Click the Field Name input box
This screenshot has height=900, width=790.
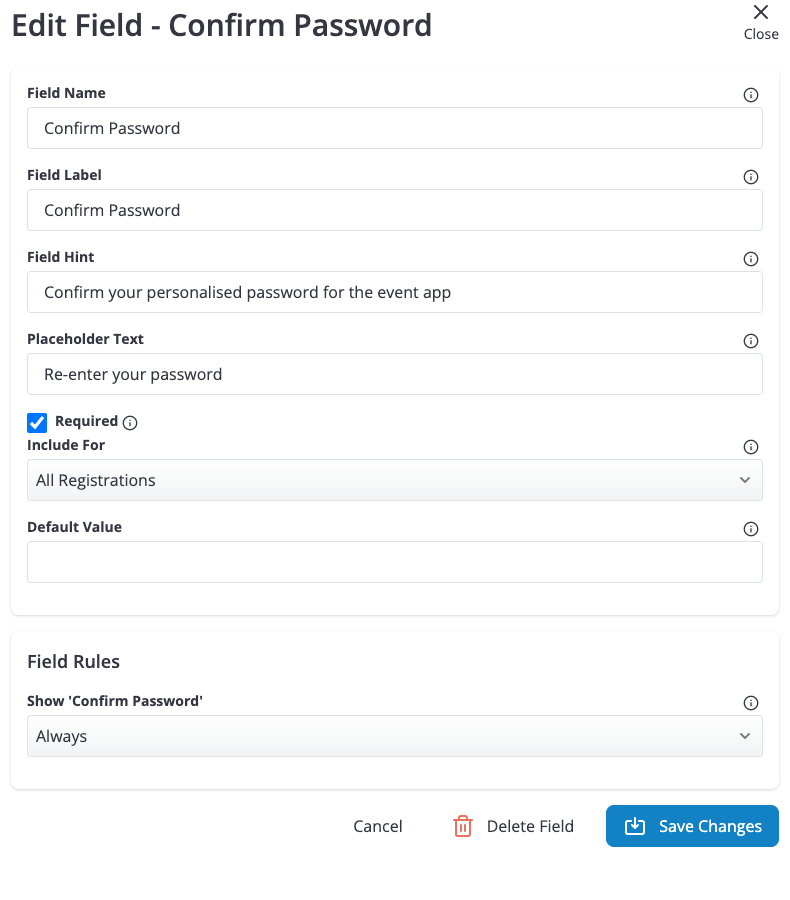(394, 128)
